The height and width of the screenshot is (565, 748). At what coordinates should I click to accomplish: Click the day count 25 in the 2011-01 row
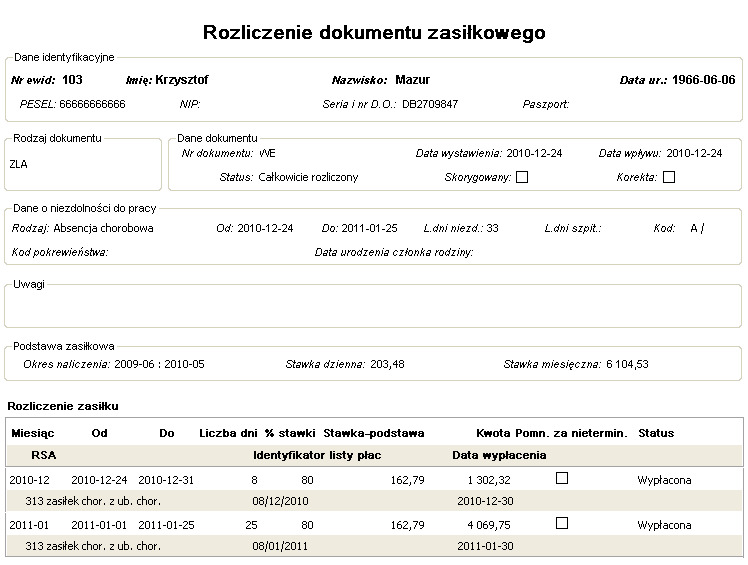[x=251, y=525]
